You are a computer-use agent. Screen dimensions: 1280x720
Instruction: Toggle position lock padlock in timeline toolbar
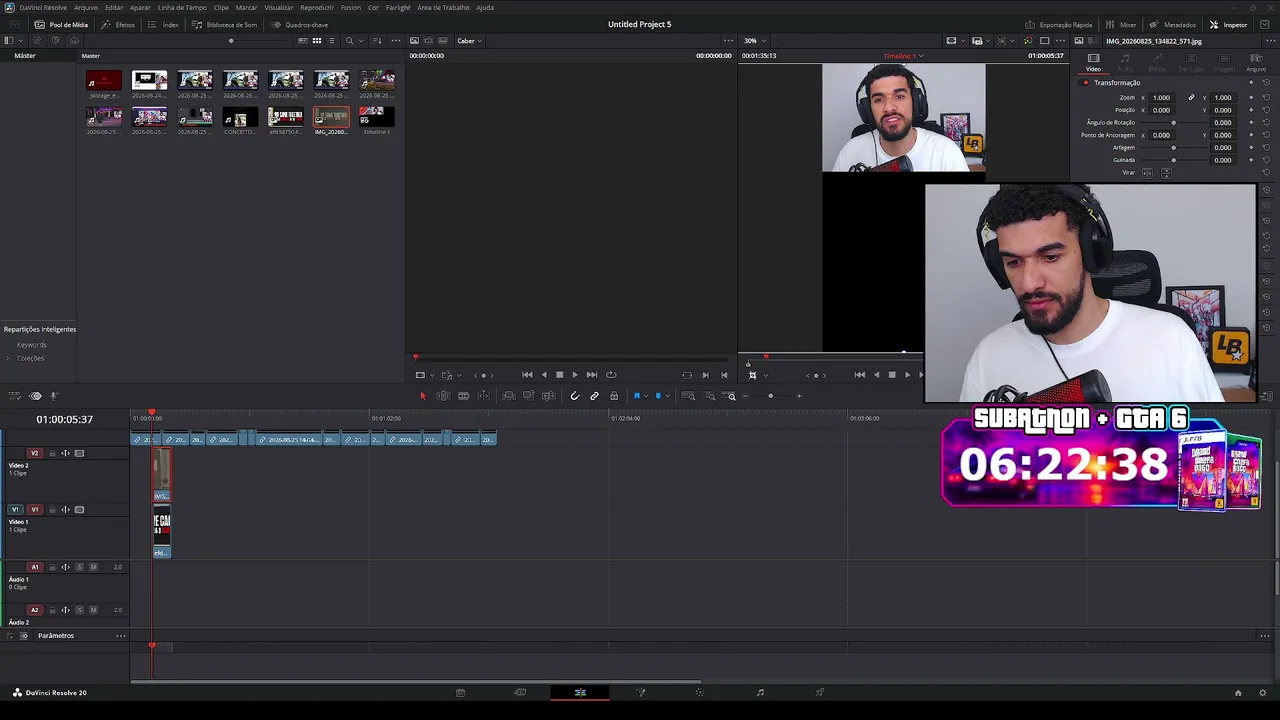pos(614,396)
